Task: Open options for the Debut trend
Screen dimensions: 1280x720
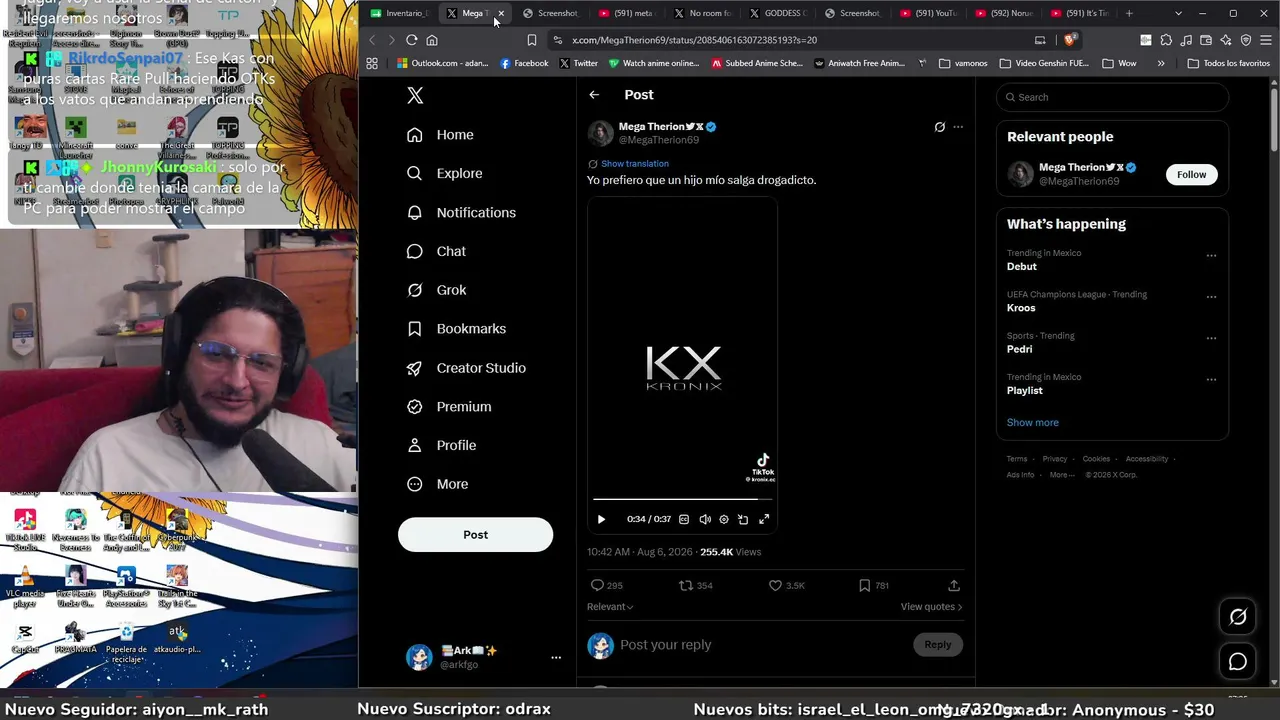Action: (x=1211, y=256)
